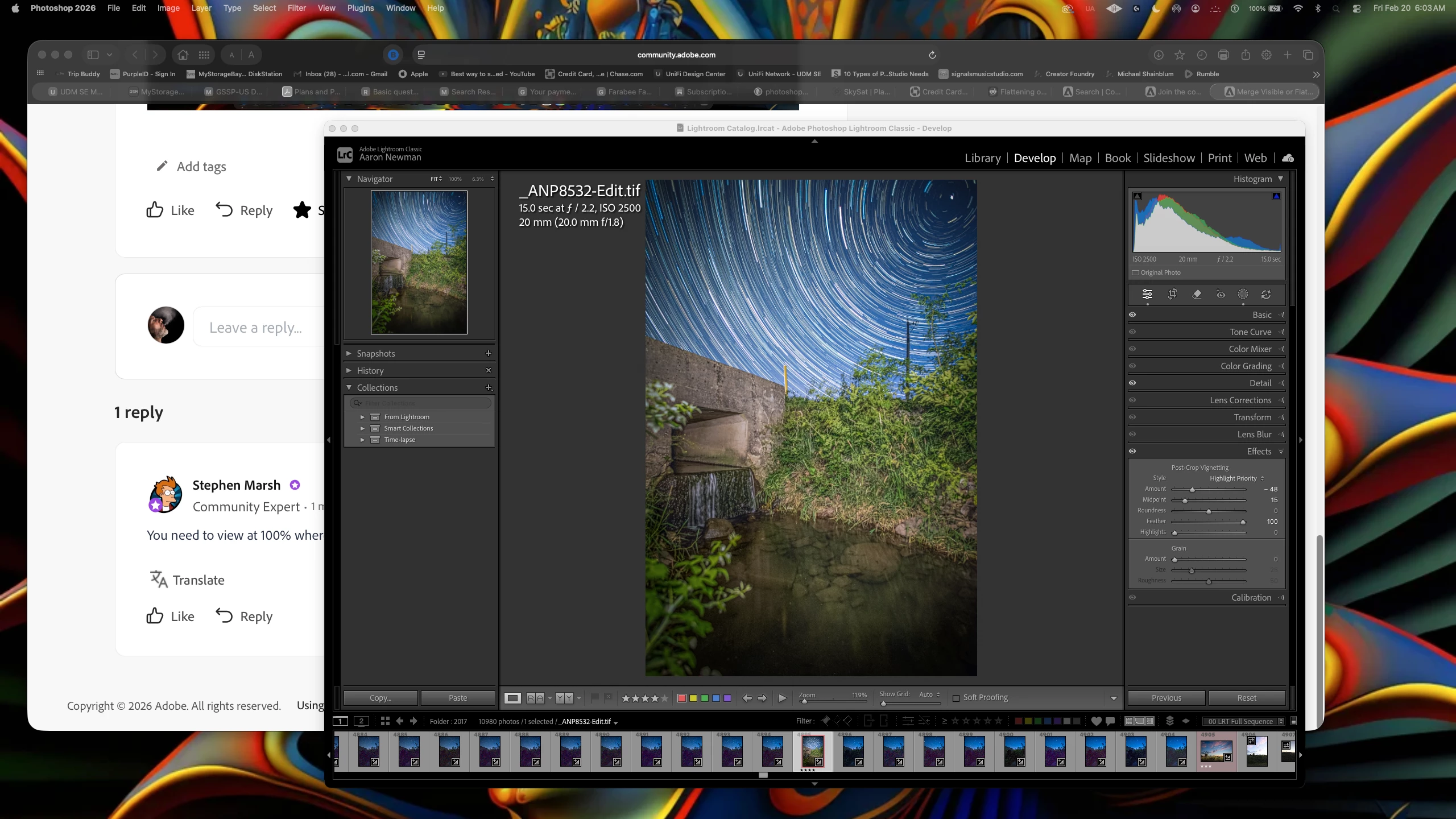Enable the Soft Proofing checkbox
The width and height of the screenshot is (1456, 819).
point(956,698)
